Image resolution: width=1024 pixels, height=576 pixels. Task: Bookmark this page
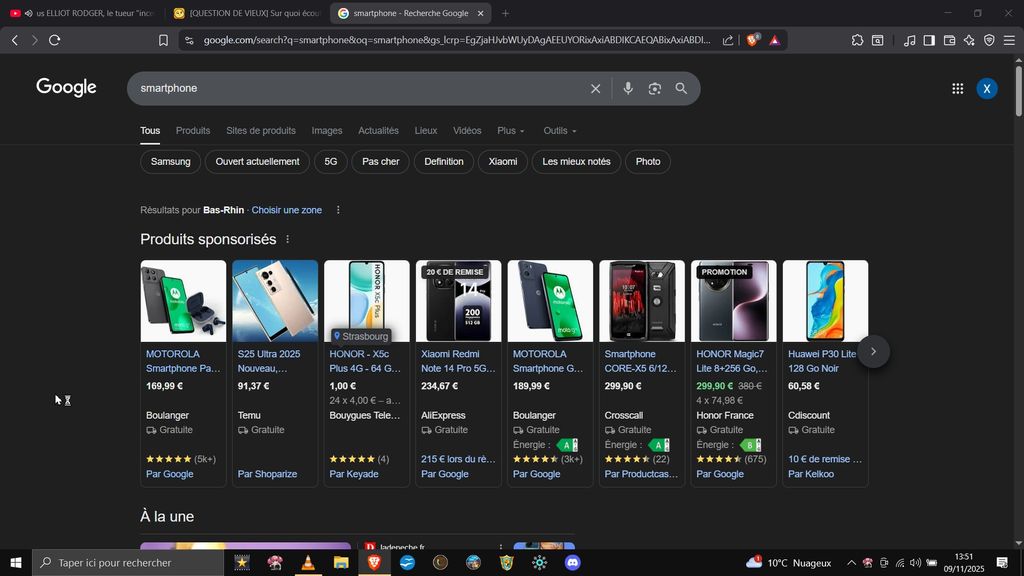pos(163,40)
